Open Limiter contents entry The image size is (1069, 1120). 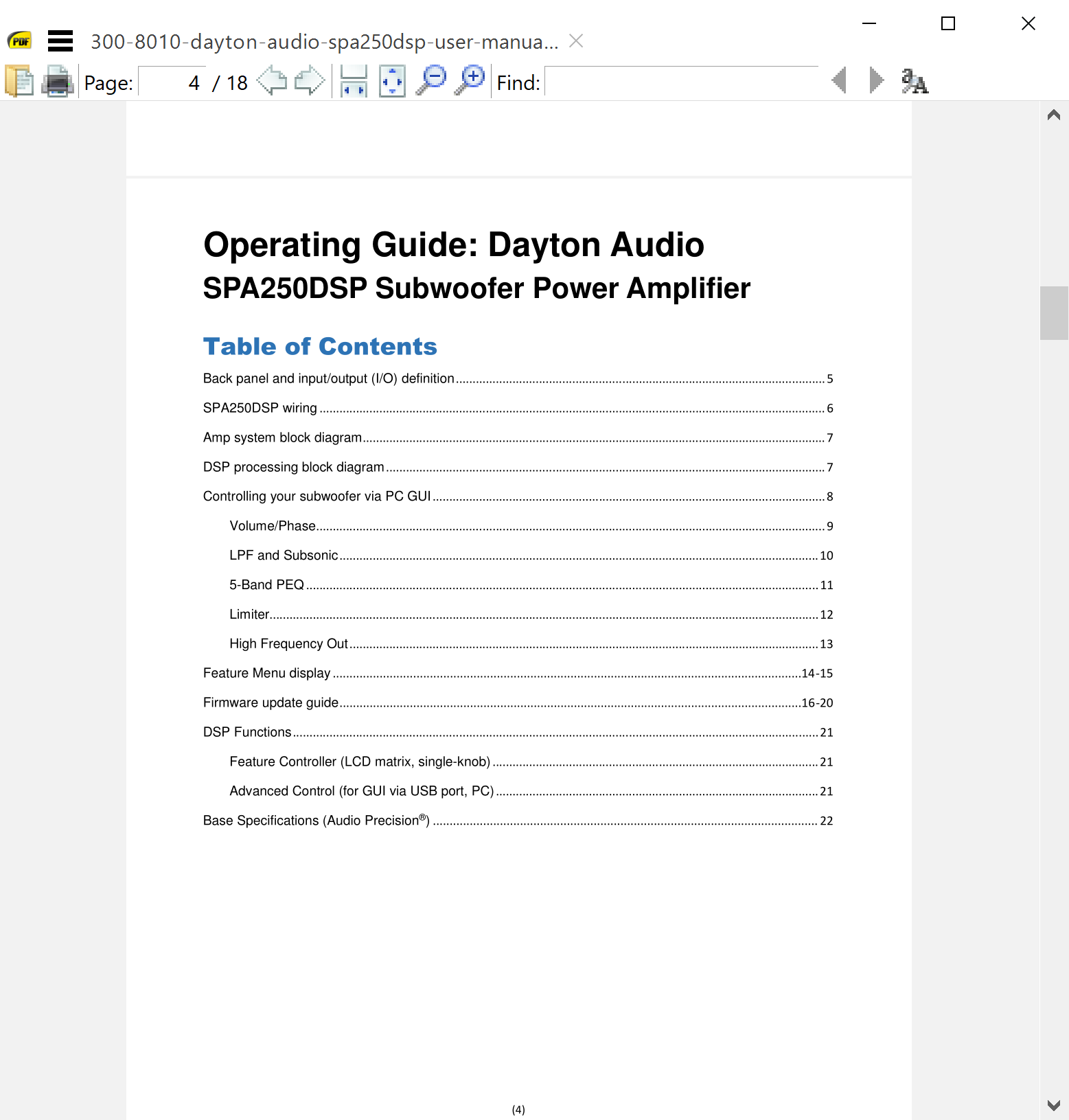pos(531,615)
